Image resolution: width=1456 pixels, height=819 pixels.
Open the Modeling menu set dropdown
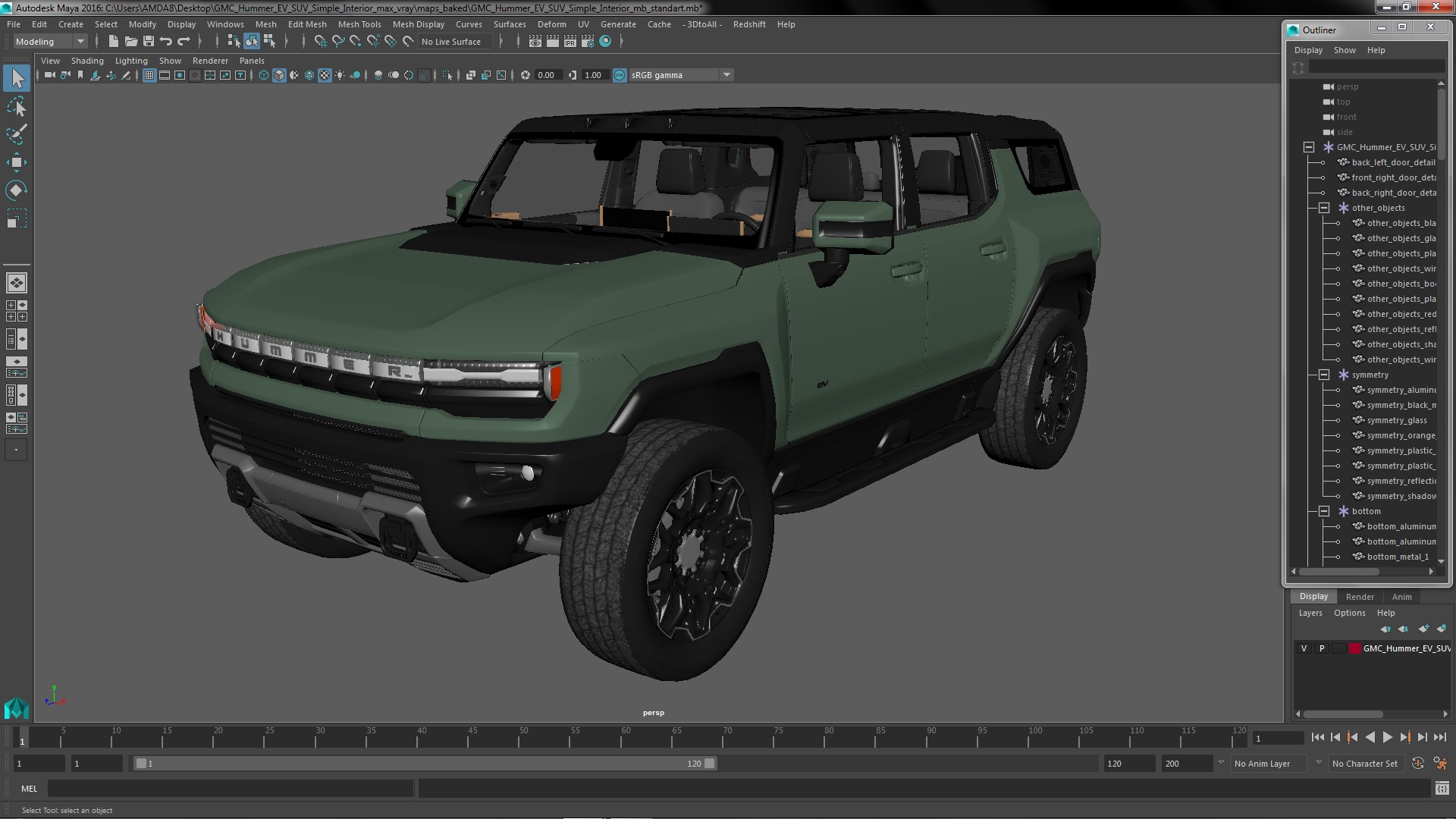tap(50, 42)
